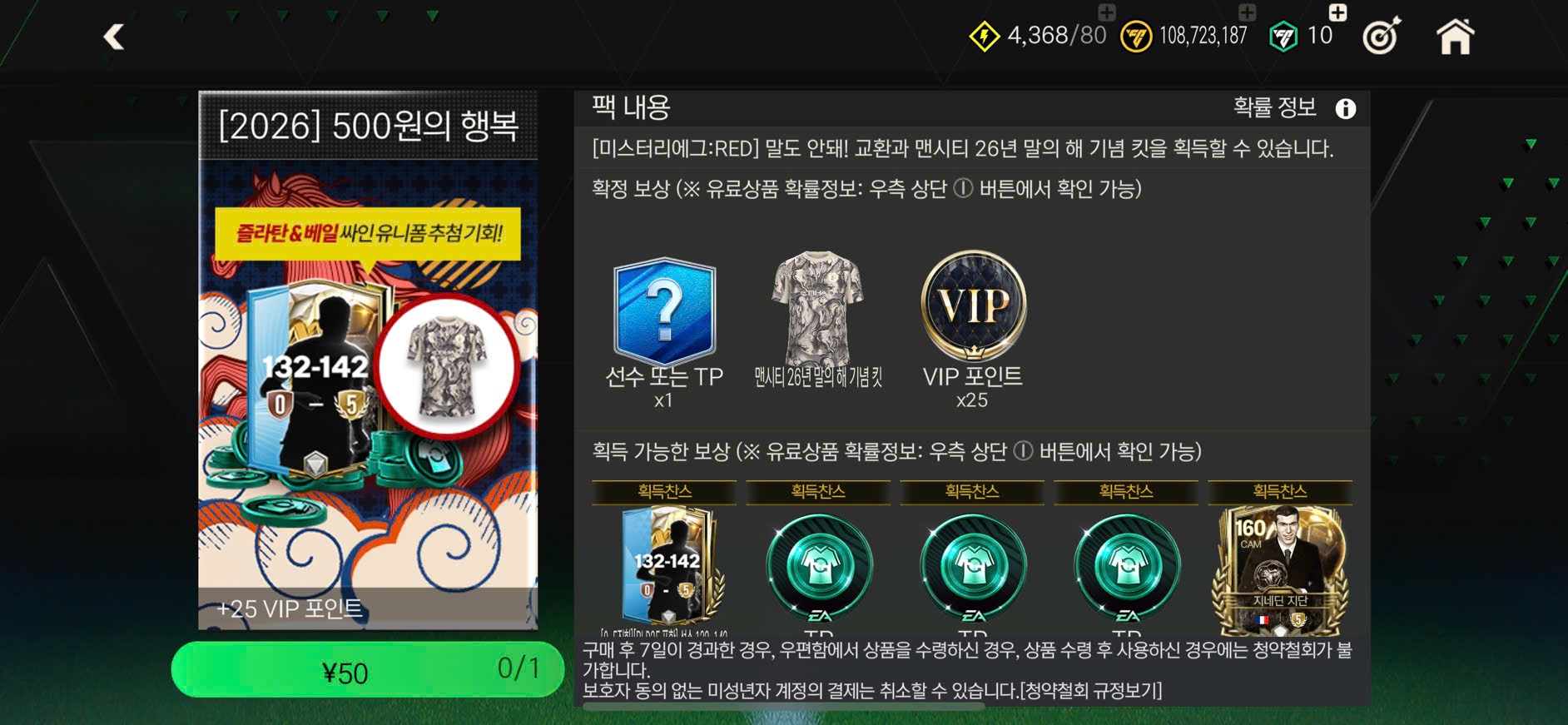Open the target objectives icon

pyautogui.click(x=1382, y=36)
